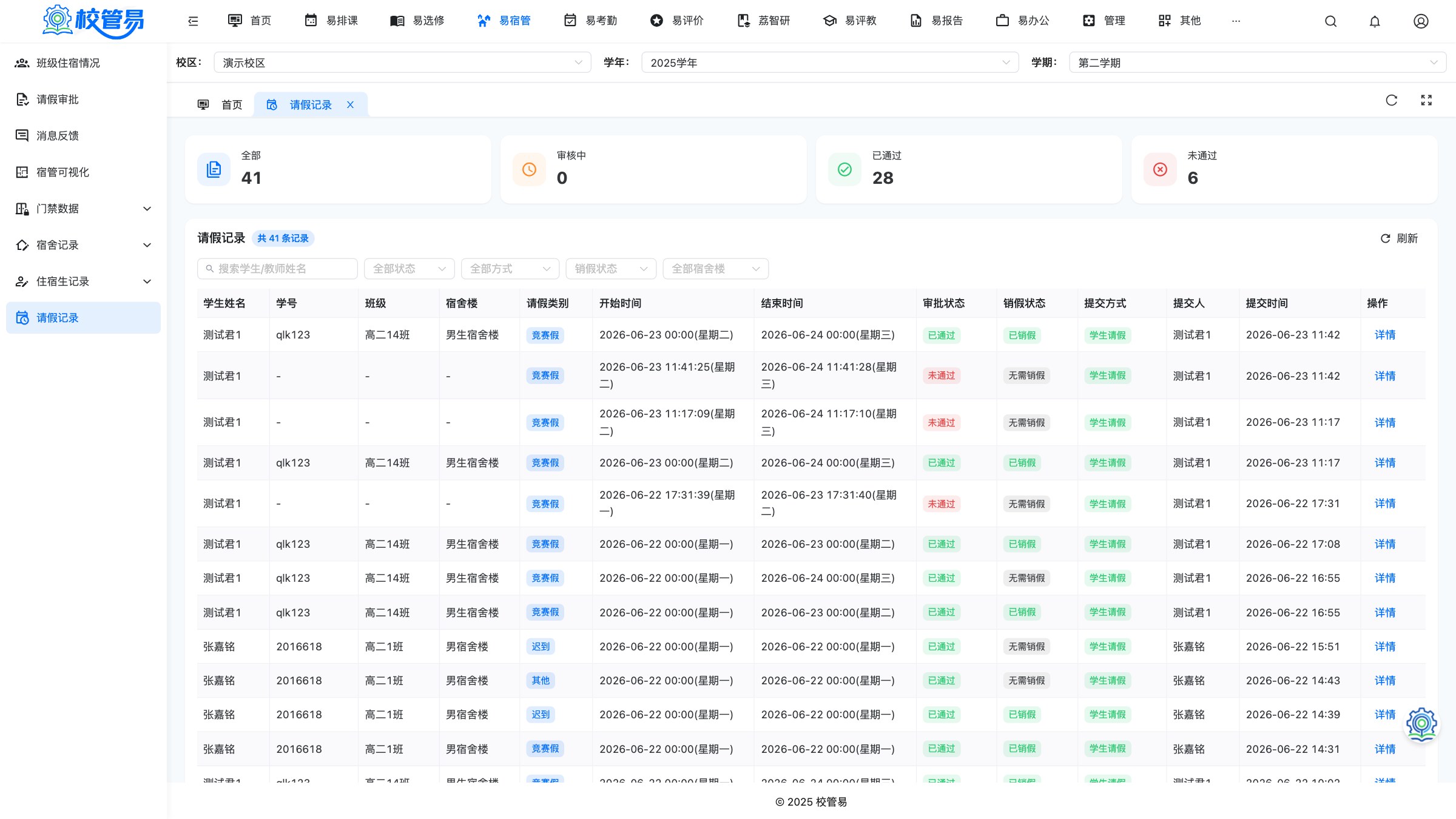Click 共 41 条记录 badge
Screen dimensions: 1456x819
pos(283,238)
